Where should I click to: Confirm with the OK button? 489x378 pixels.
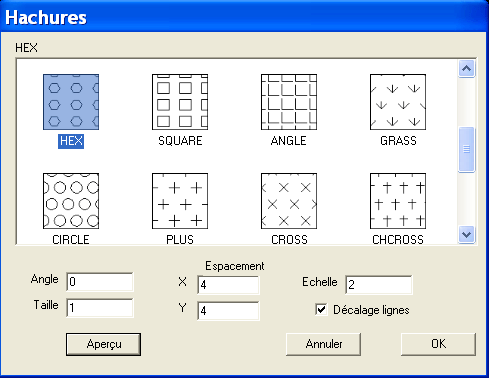coord(438,344)
